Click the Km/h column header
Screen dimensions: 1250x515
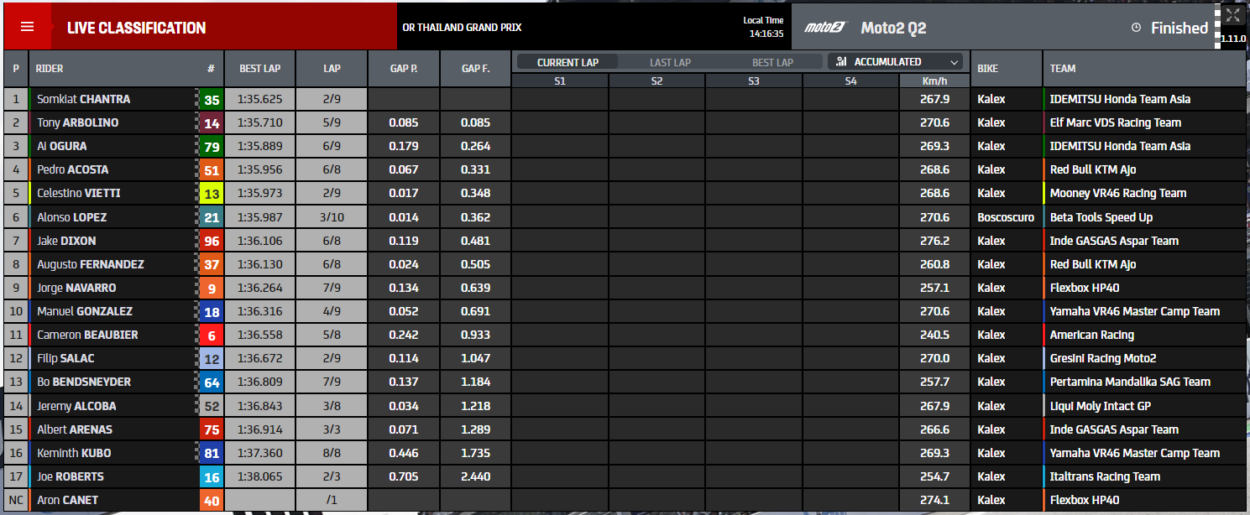(x=934, y=81)
